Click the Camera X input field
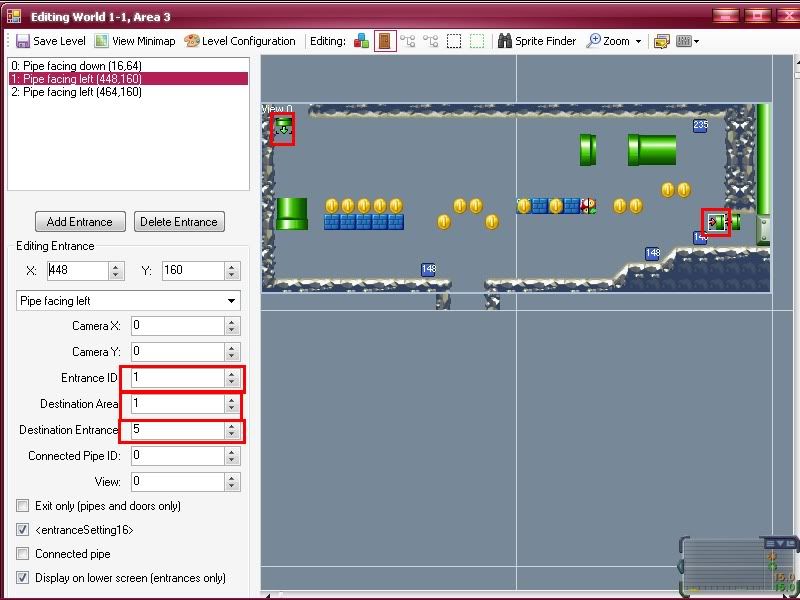The image size is (800, 600). point(178,326)
